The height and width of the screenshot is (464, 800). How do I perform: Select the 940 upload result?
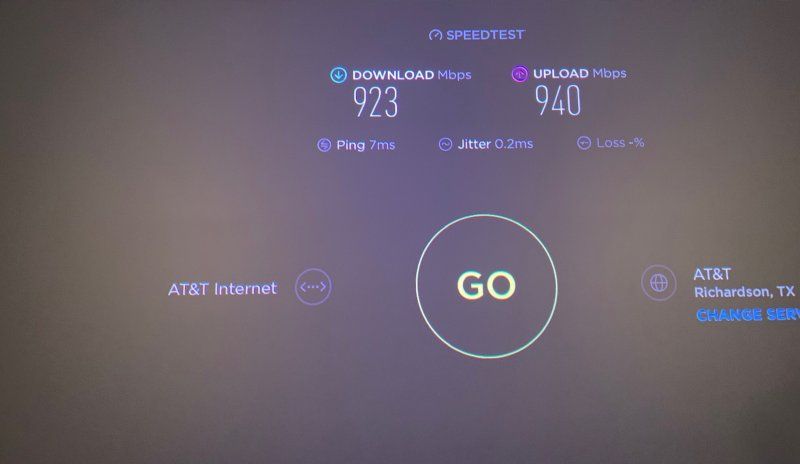click(x=558, y=101)
